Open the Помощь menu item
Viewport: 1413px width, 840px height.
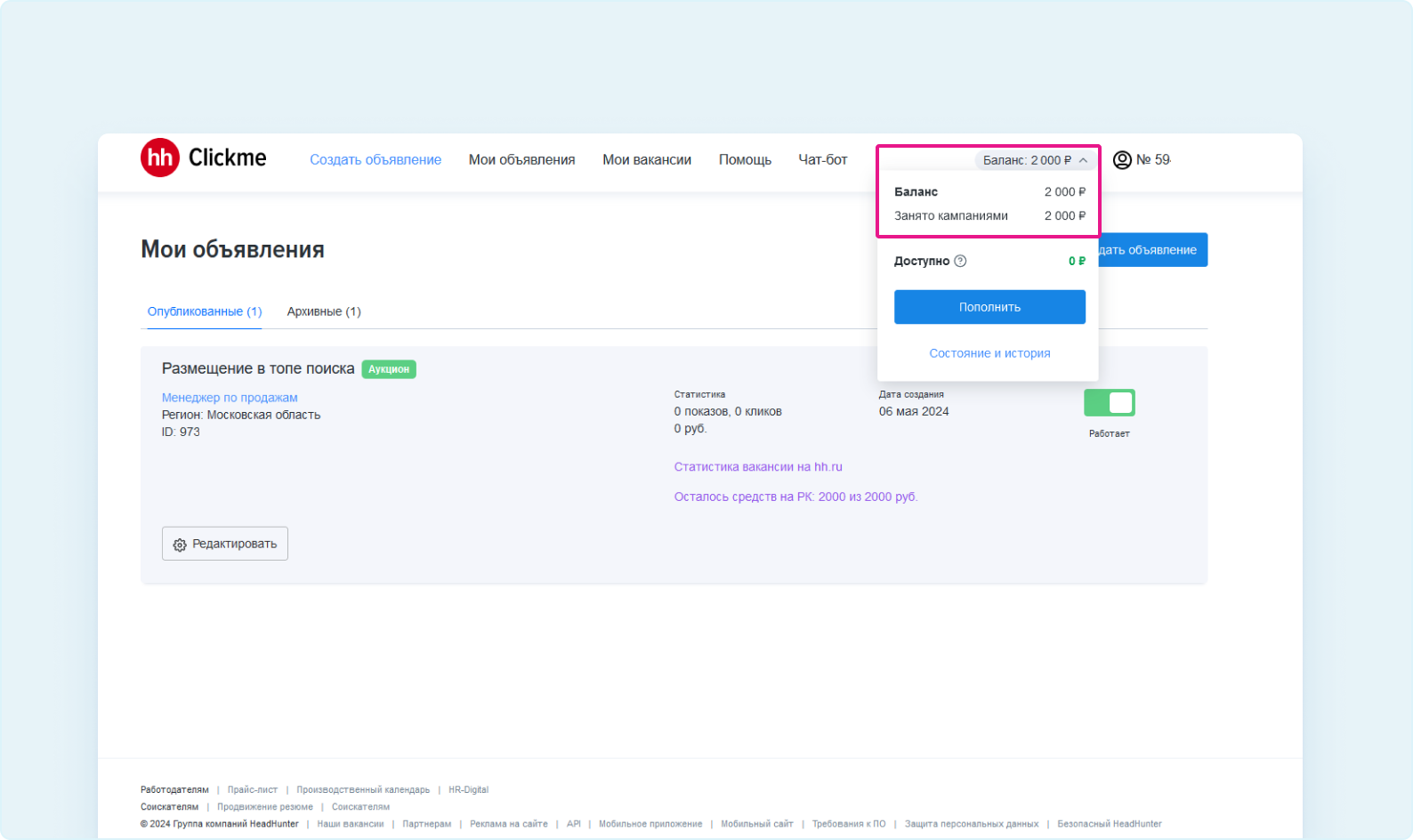tap(745, 160)
